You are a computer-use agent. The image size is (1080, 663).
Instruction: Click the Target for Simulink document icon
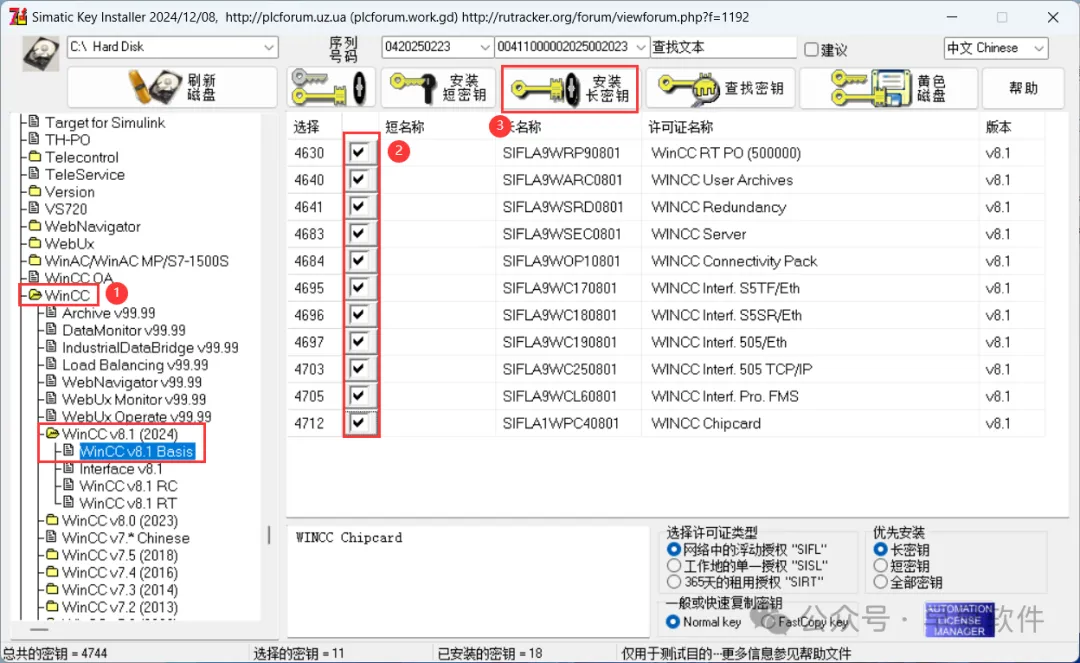click(x=34, y=122)
